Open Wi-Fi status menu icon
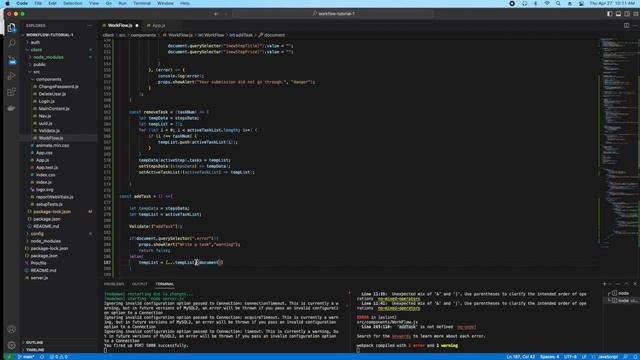Image resolution: width=640 pixels, height=360 pixels. [547, 3]
